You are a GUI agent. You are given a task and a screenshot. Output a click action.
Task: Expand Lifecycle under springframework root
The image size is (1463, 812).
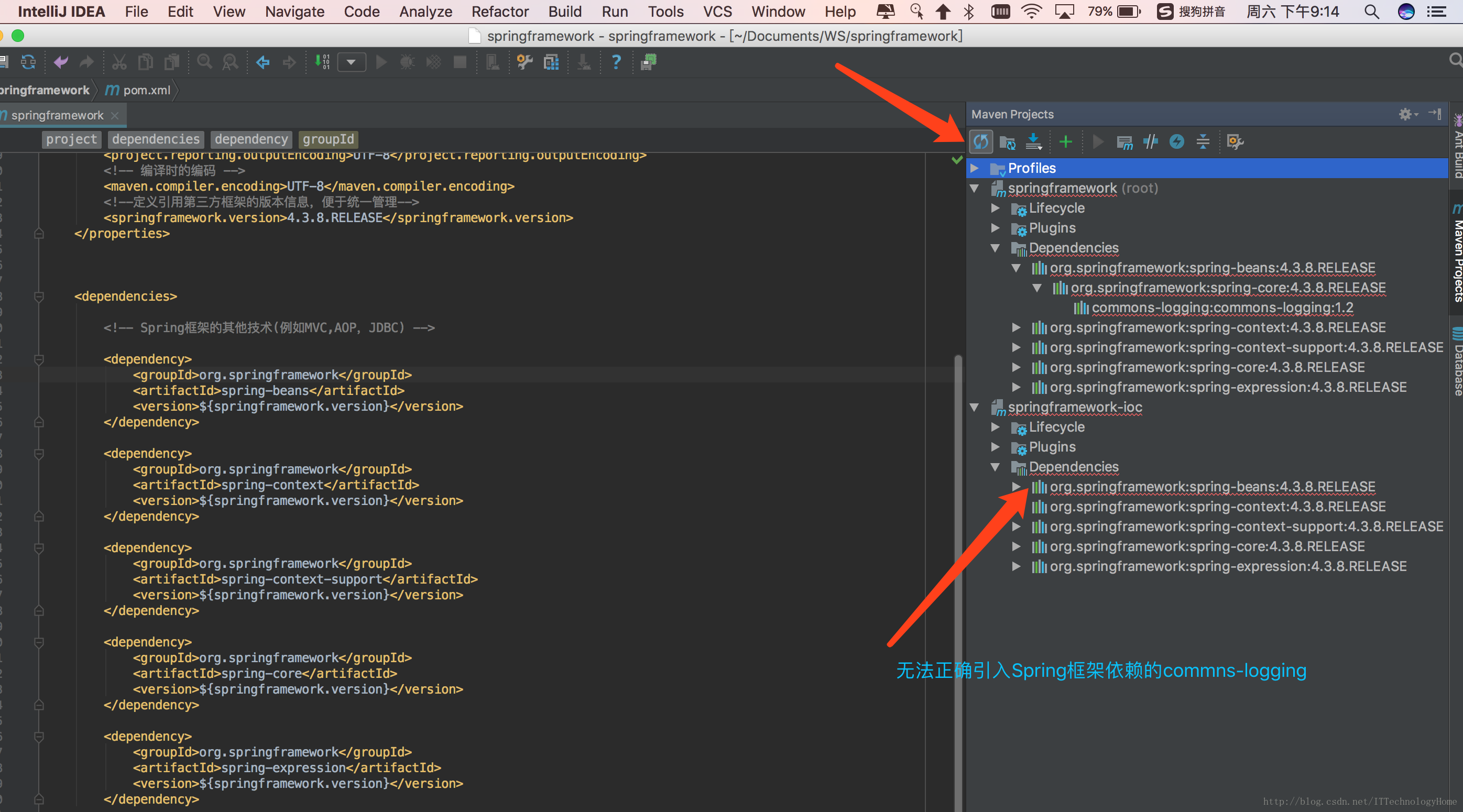pos(995,208)
